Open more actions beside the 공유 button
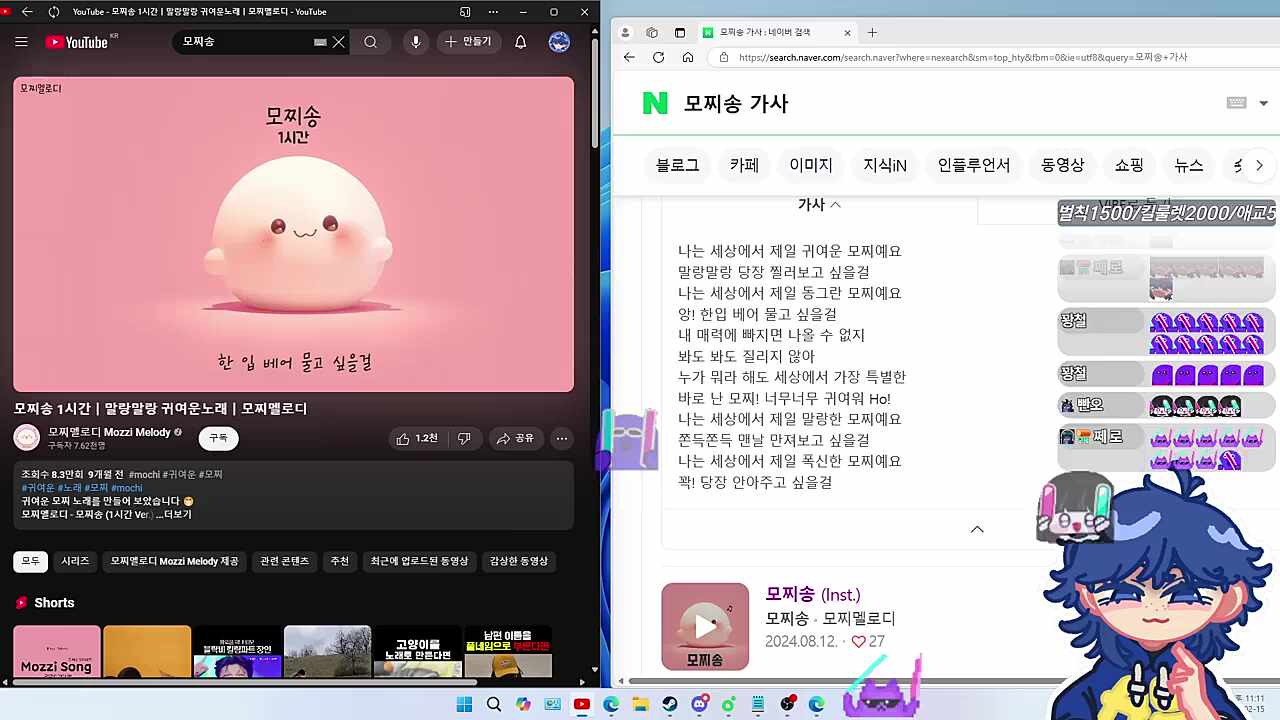The height and width of the screenshot is (720, 1280). (x=562, y=438)
